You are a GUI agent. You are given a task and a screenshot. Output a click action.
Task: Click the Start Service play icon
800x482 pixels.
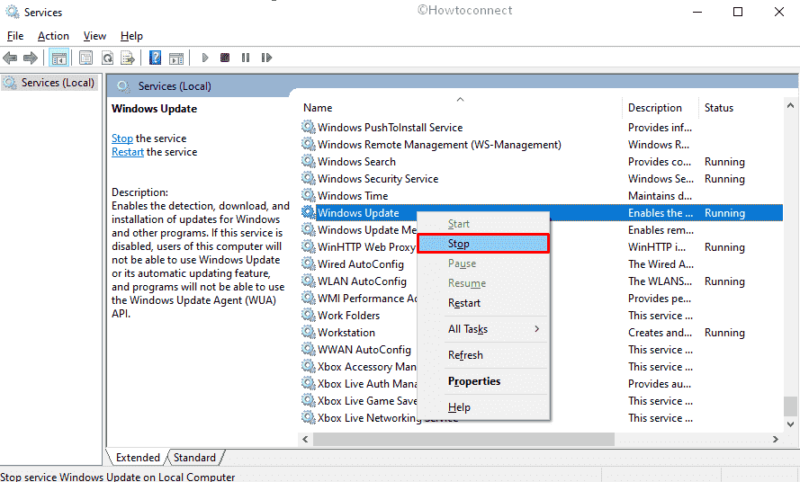click(205, 58)
